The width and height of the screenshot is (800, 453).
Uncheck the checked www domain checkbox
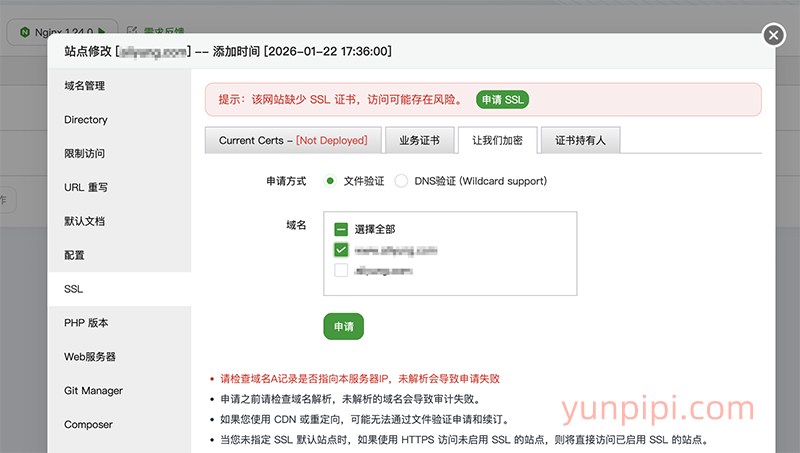point(341,250)
